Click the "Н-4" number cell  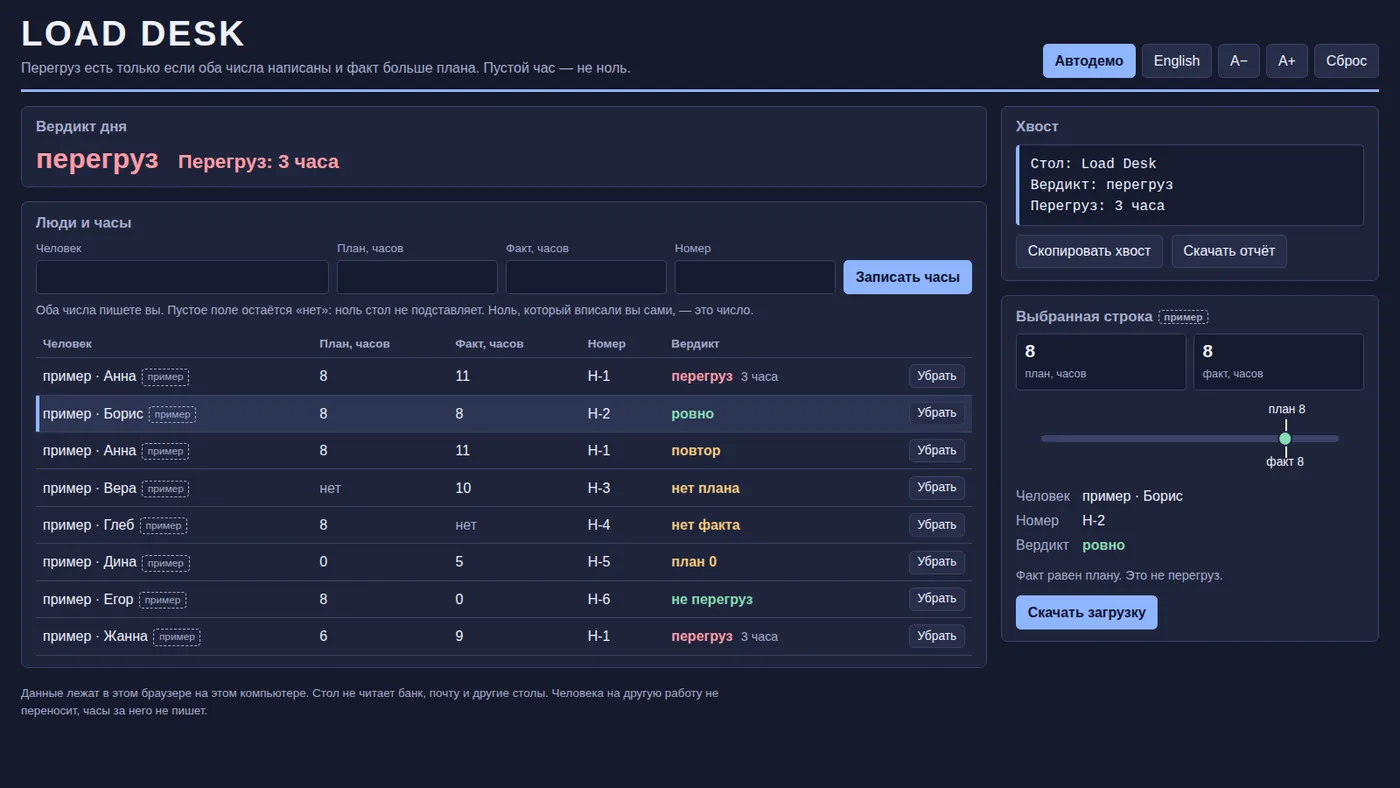coord(599,525)
